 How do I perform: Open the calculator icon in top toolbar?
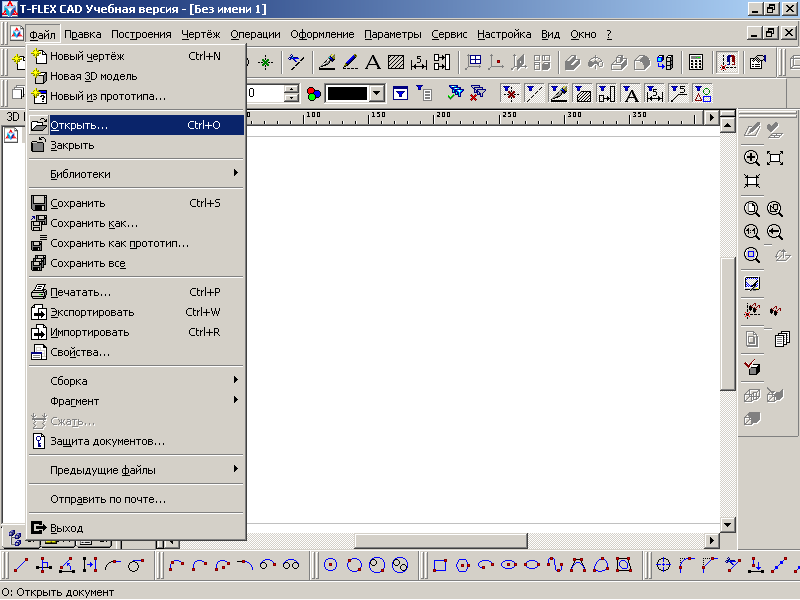tap(696, 62)
